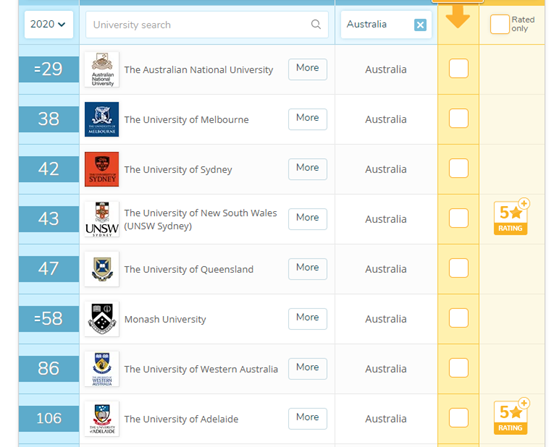Click the orange sort-down arrow

click(458, 16)
